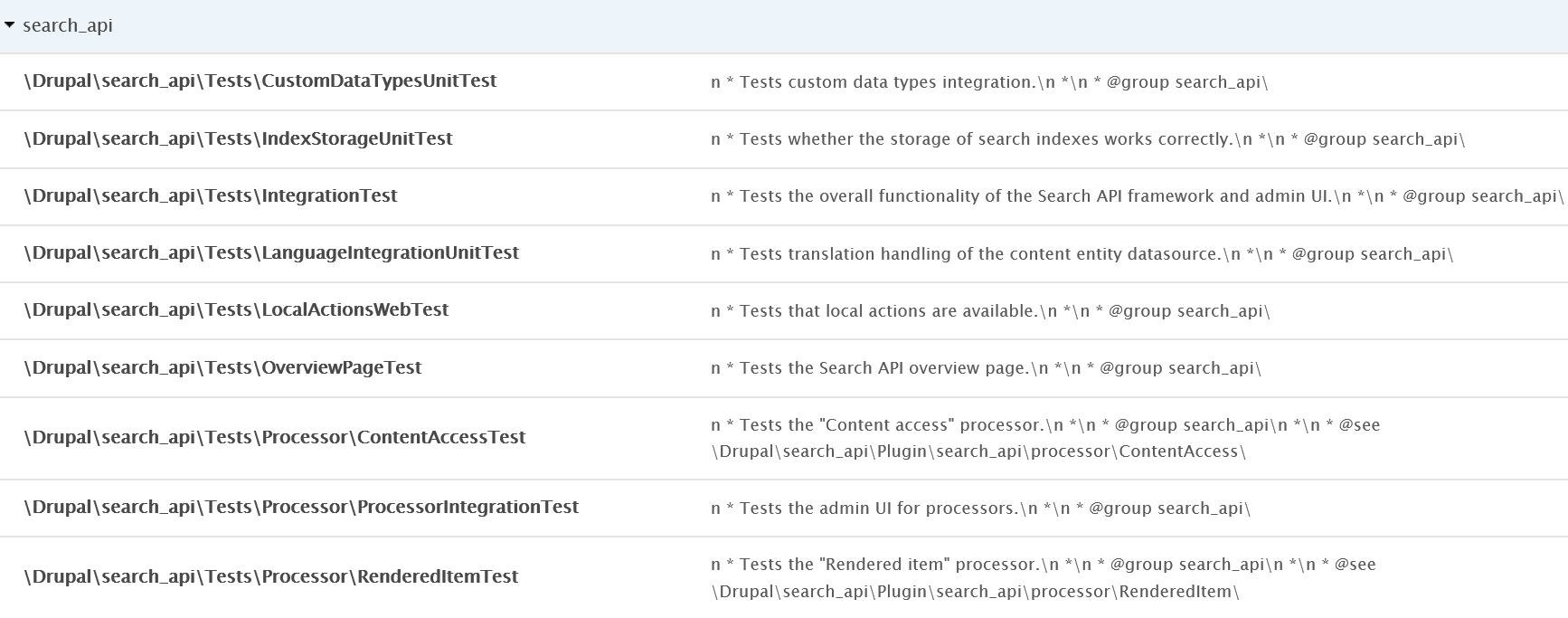Click description 'Tests the Search API overview page'
Image resolution: width=1568 pixels, height=618 pixels.
(986, 368)
